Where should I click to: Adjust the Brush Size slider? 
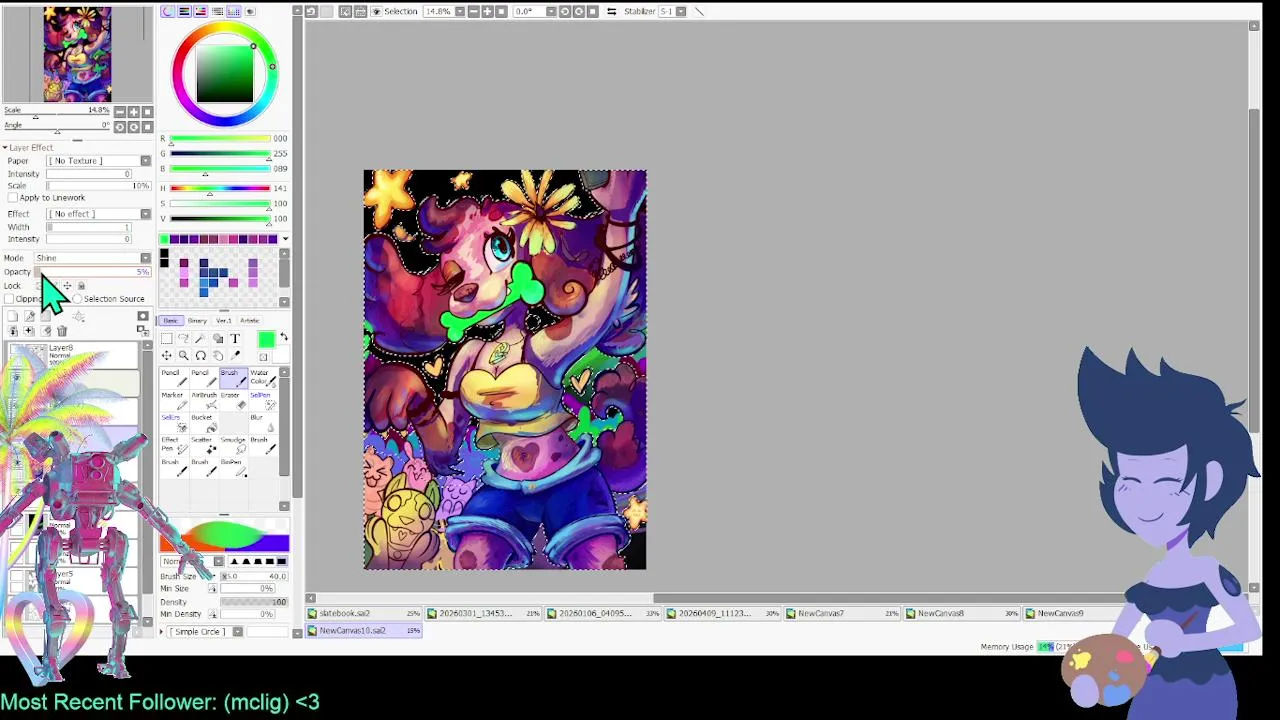pyautogui.click(x=254, y=576)
